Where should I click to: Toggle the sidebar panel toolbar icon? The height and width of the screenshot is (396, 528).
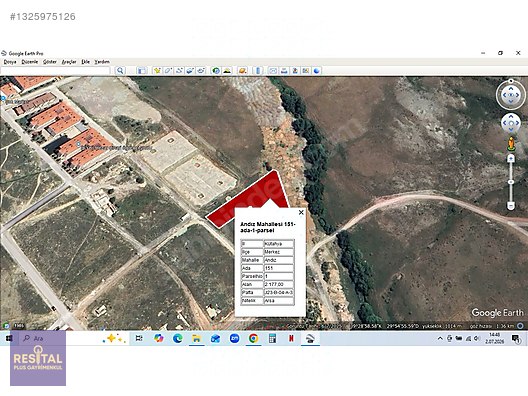[142, 70]
